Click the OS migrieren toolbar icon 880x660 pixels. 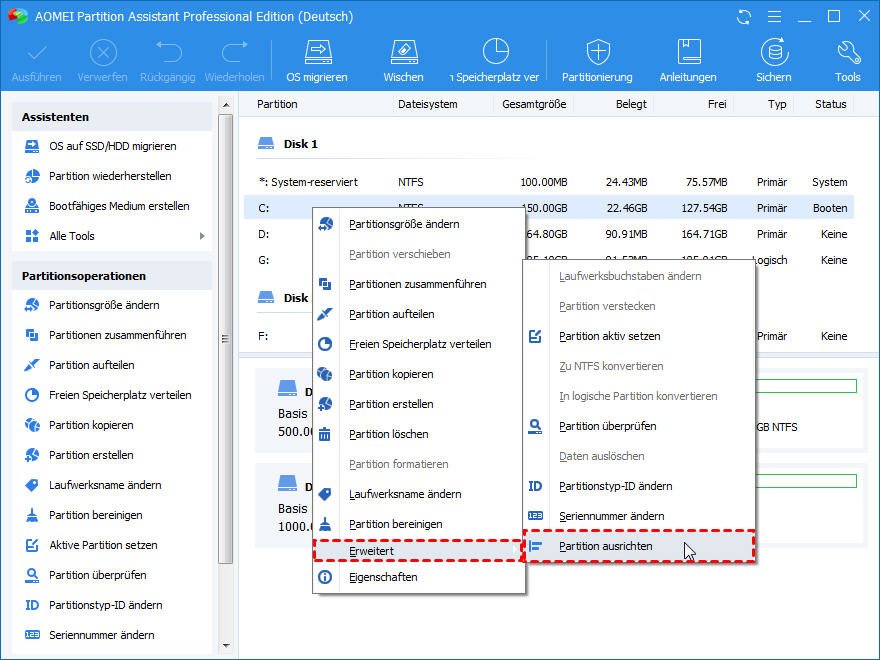[x=318, y=53]
